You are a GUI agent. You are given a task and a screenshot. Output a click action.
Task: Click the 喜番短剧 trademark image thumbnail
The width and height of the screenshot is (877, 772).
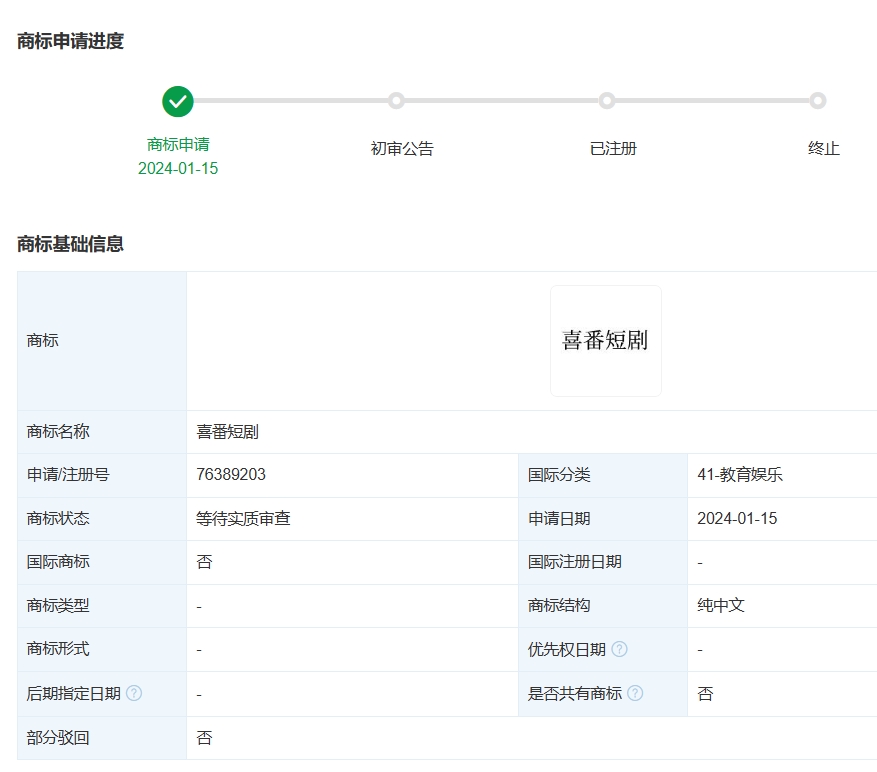point(606,341)
